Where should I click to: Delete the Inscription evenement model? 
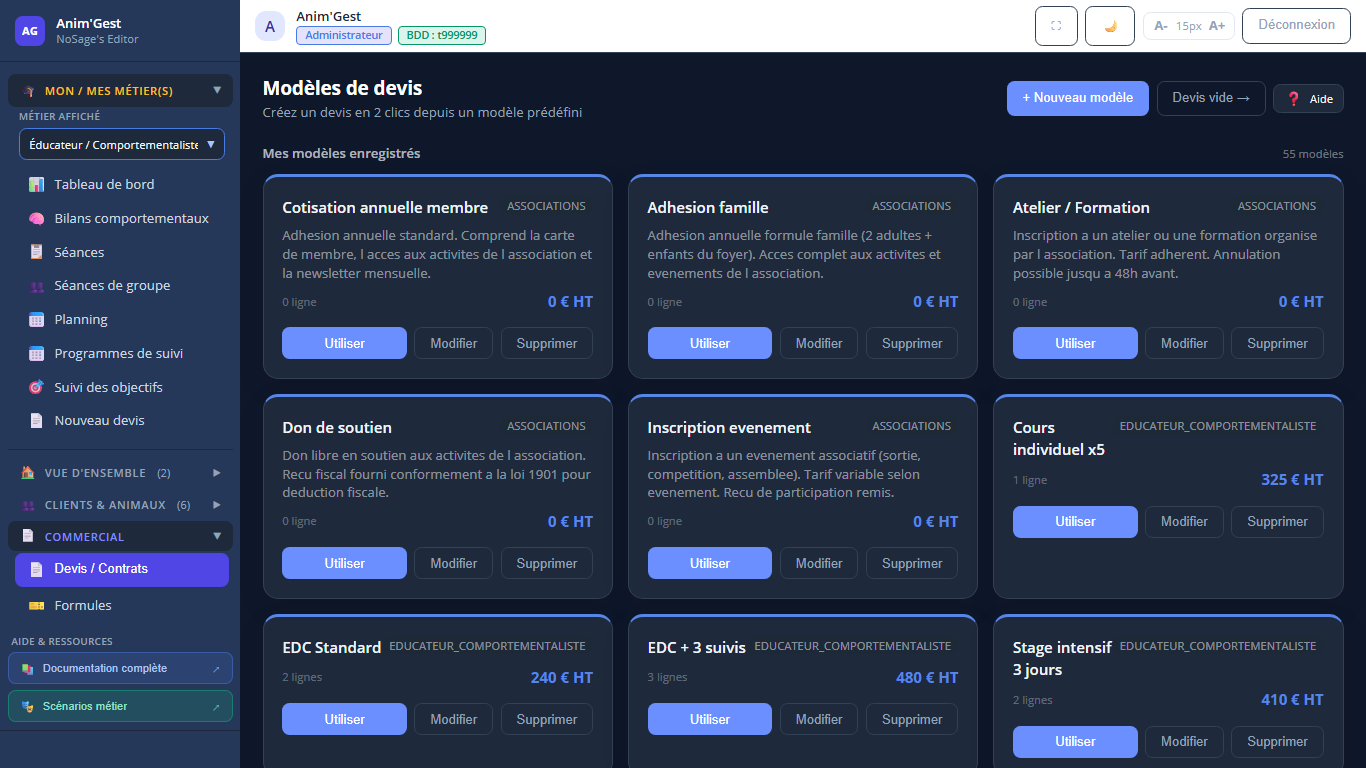point(912,563)
